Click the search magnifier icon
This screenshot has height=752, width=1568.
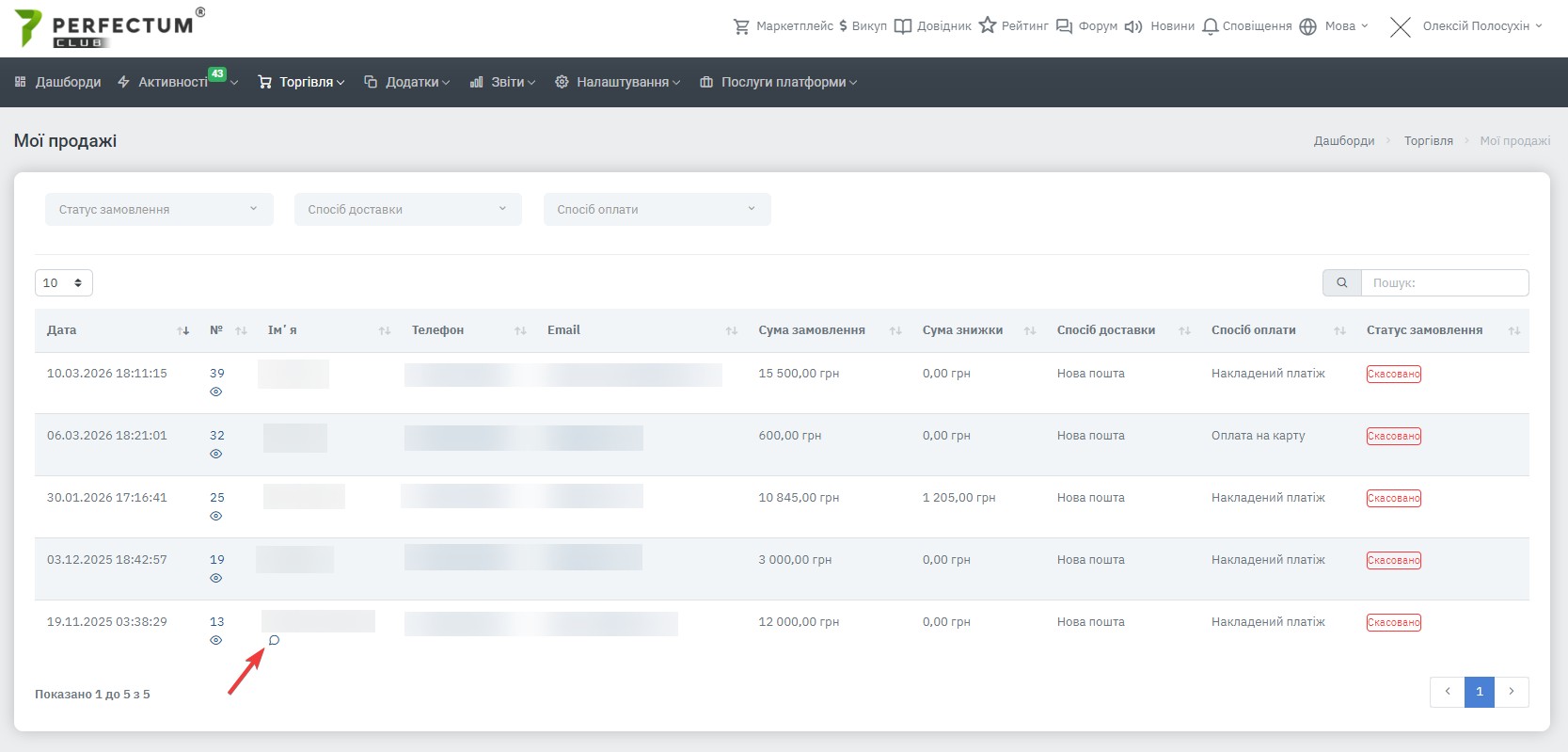click(1341, 282)
